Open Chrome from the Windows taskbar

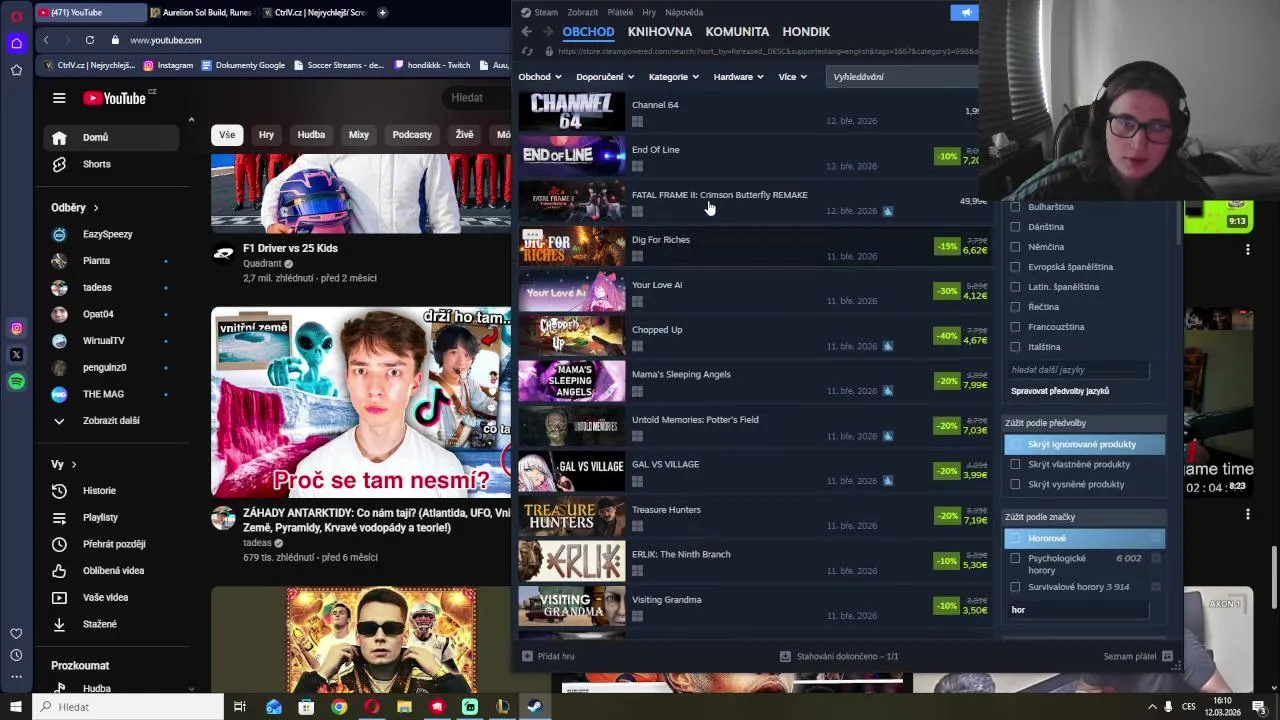(339, 707)
